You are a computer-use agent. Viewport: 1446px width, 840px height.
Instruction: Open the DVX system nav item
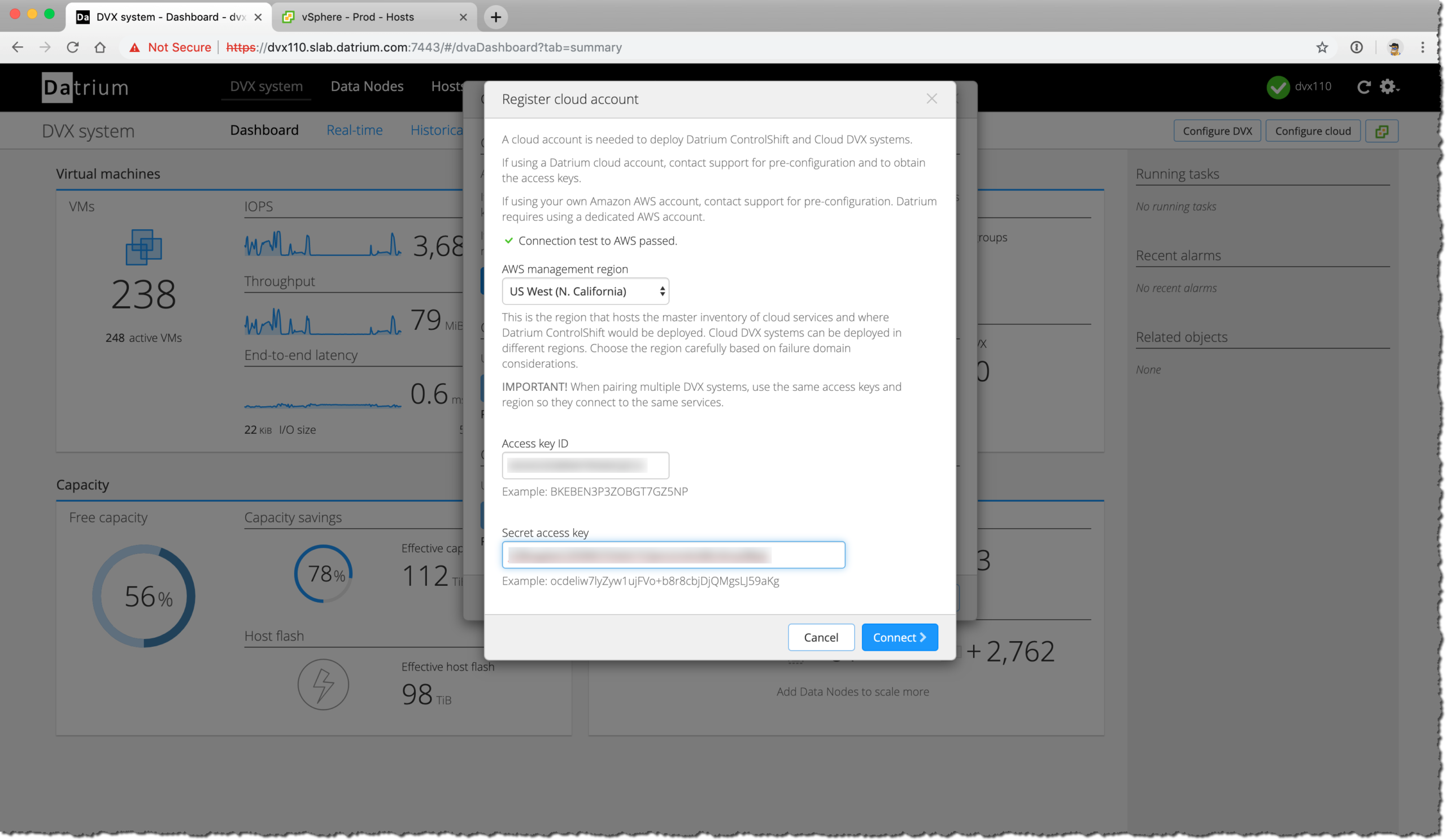[x=266, y=86]
